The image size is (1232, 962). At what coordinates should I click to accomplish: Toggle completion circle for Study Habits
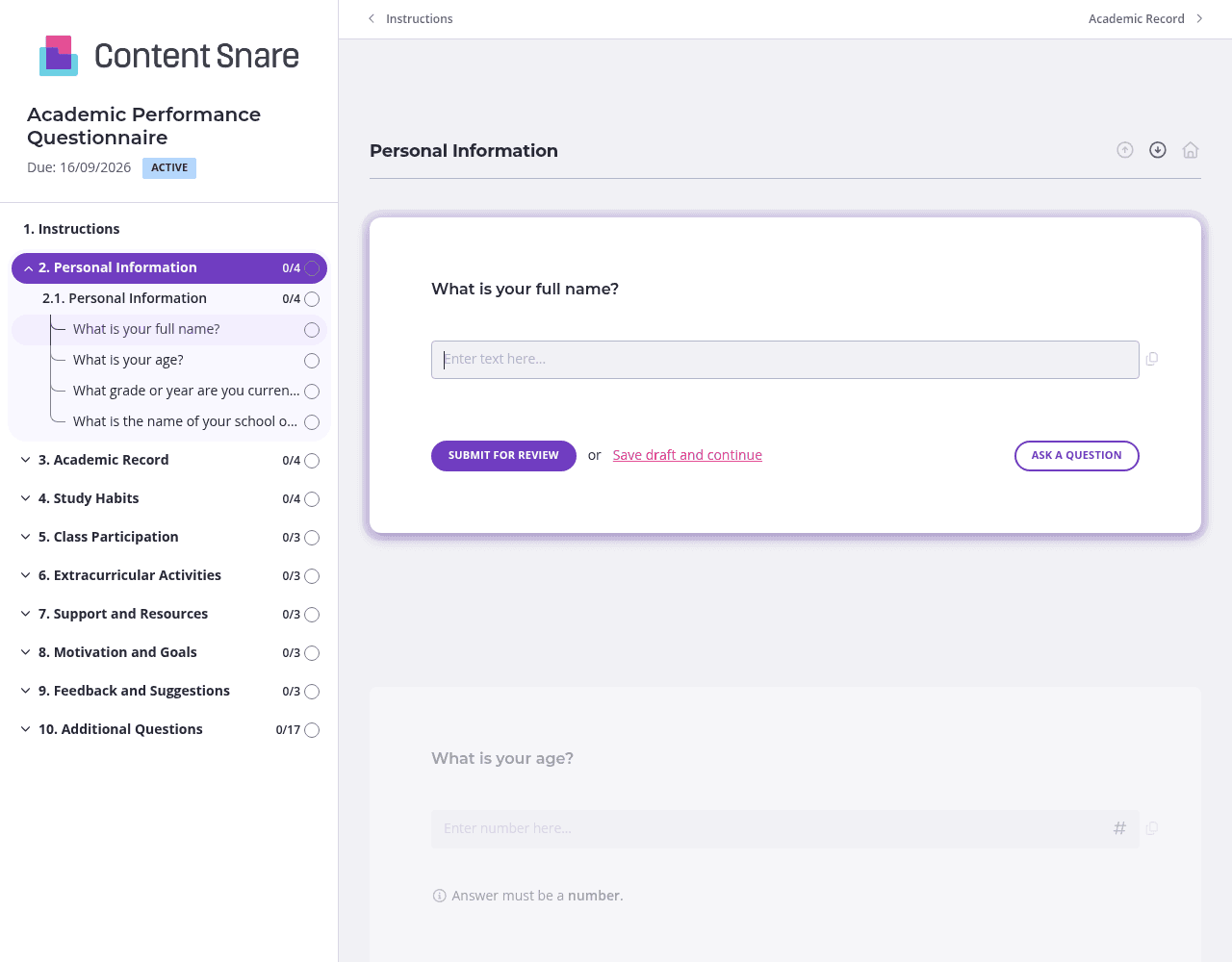[x=312, y=499]
